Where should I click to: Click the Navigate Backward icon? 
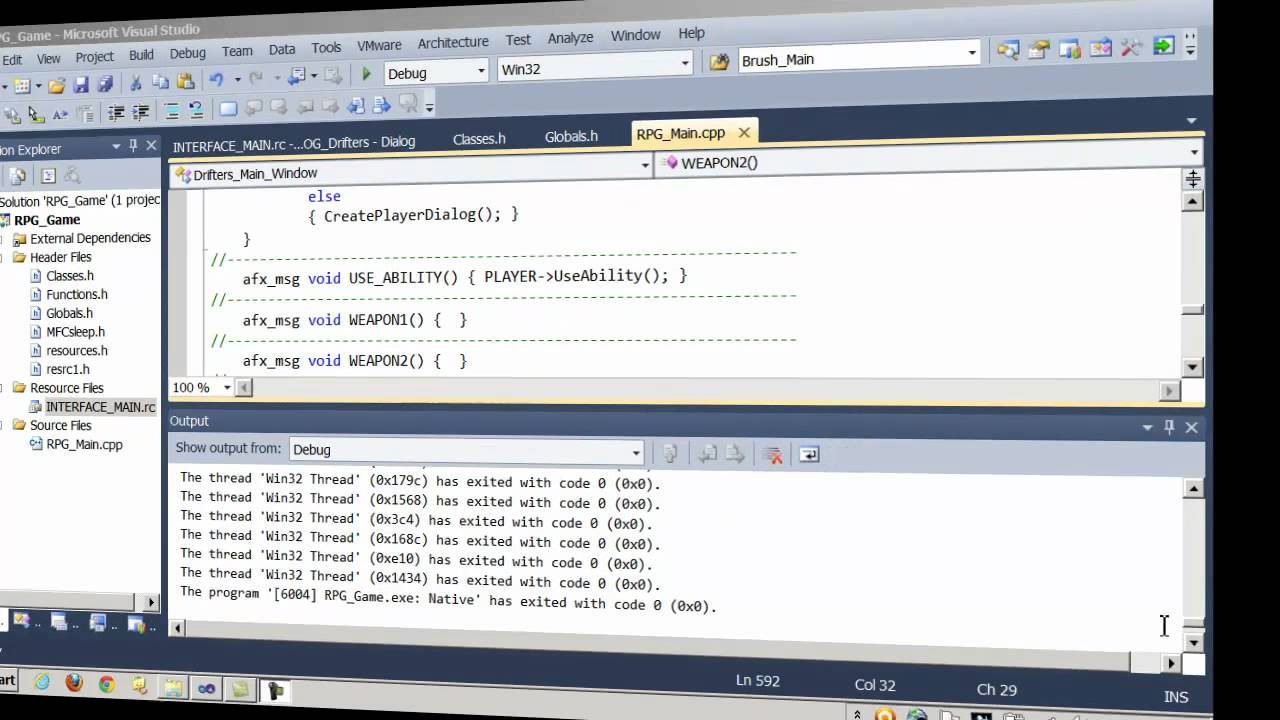point(297,76)
